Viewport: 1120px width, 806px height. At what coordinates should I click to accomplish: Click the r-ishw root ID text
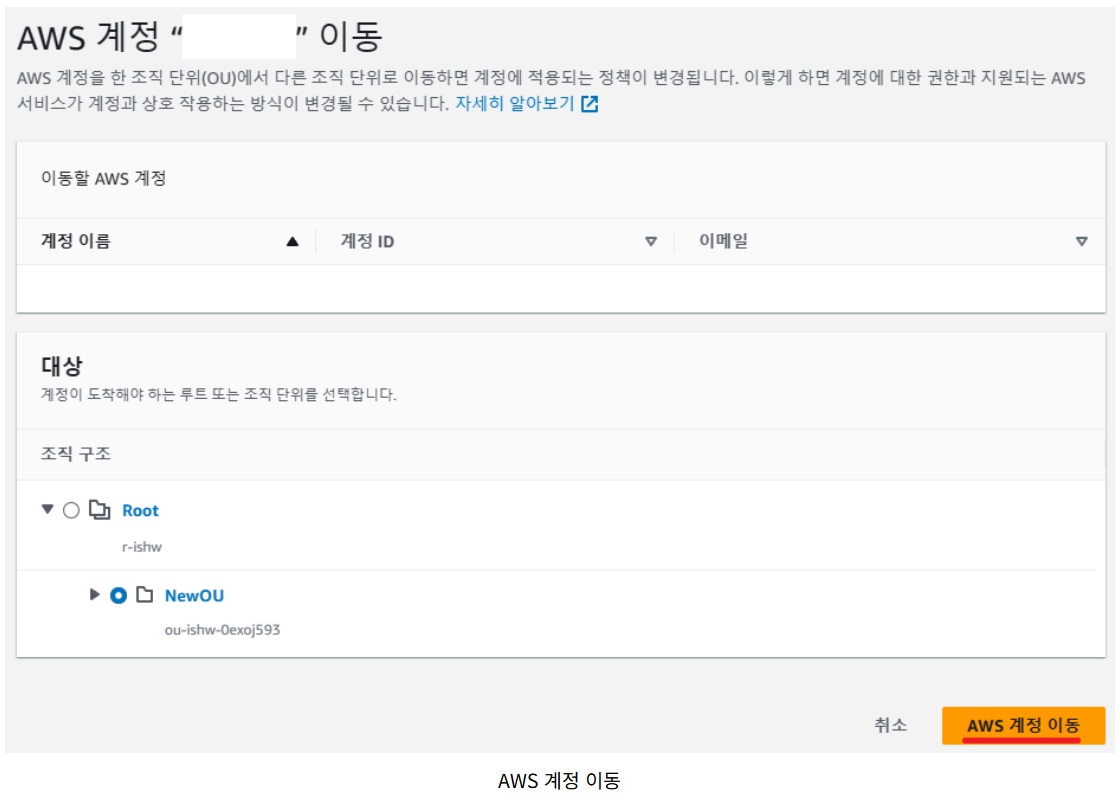(x=141, y=547)
